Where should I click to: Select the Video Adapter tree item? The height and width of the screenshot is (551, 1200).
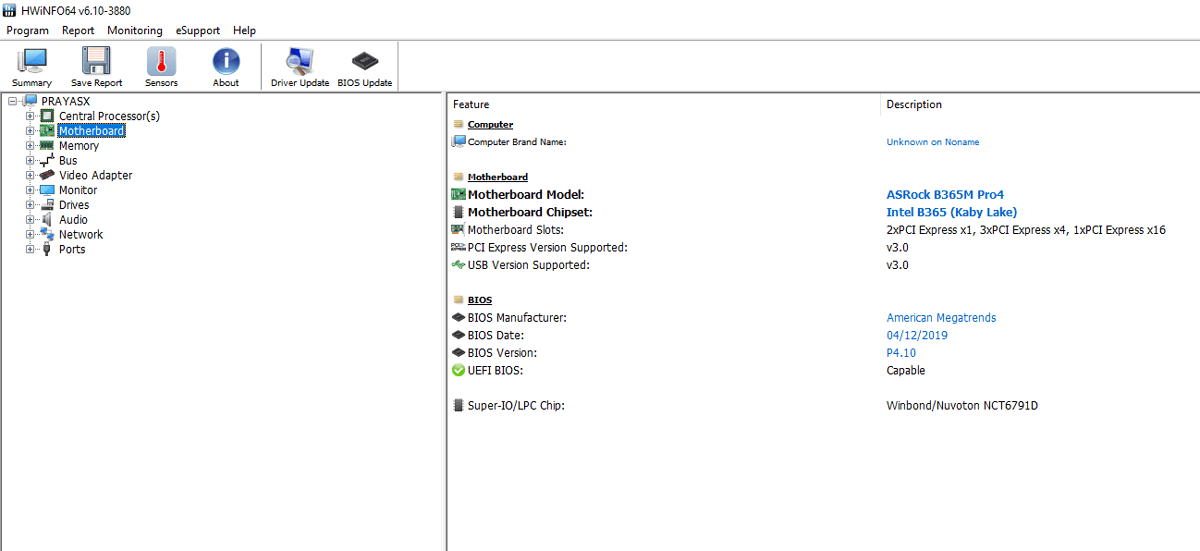pos(95,175)
